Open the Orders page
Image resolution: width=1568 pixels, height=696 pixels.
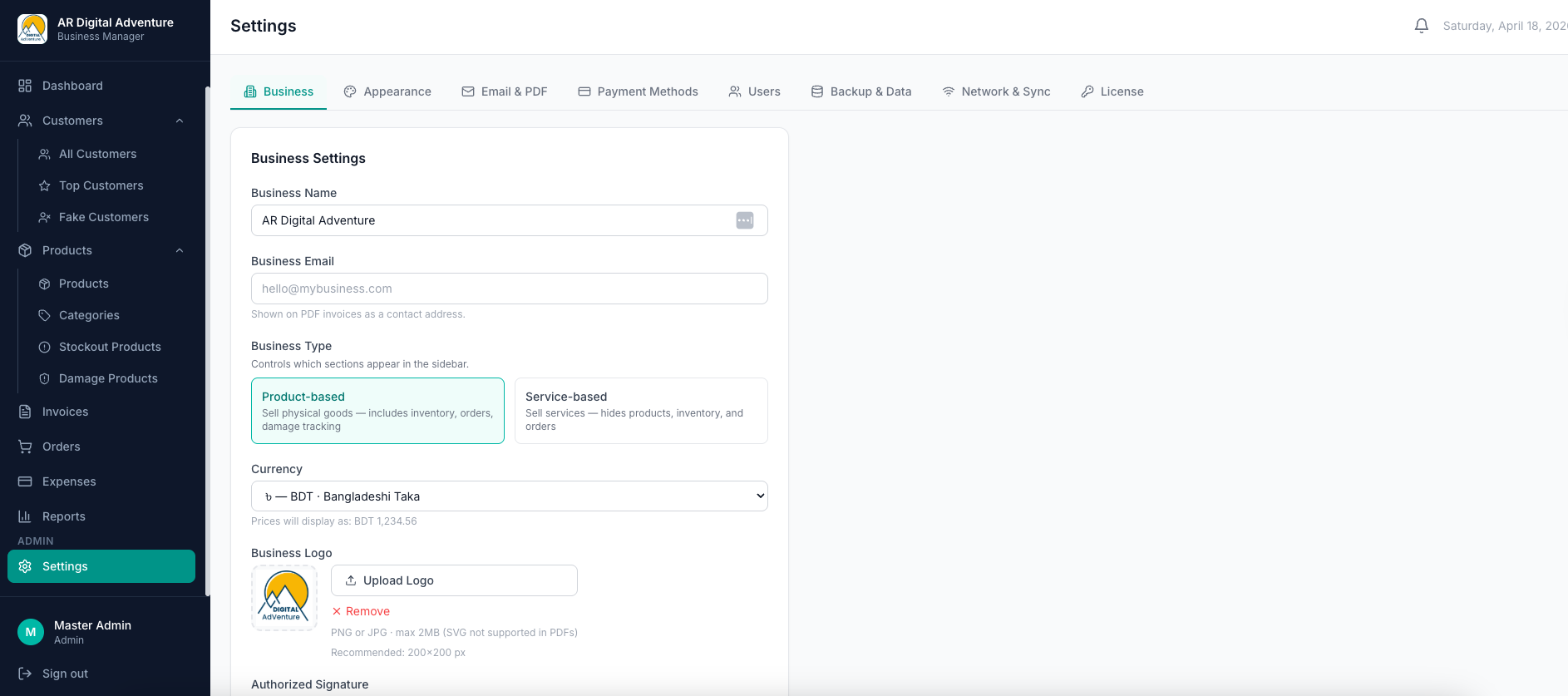101,447
